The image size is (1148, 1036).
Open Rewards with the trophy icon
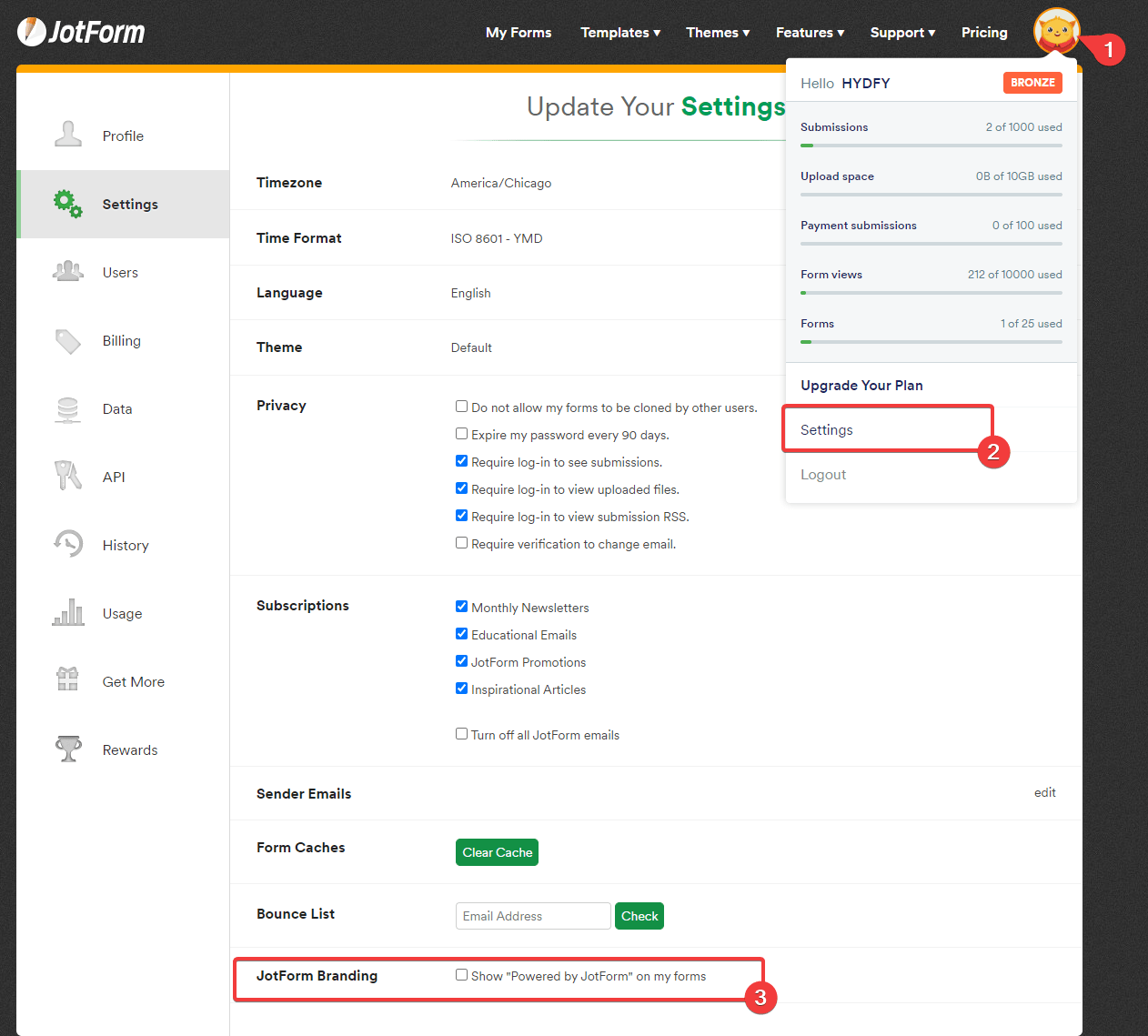click(68, 749)
